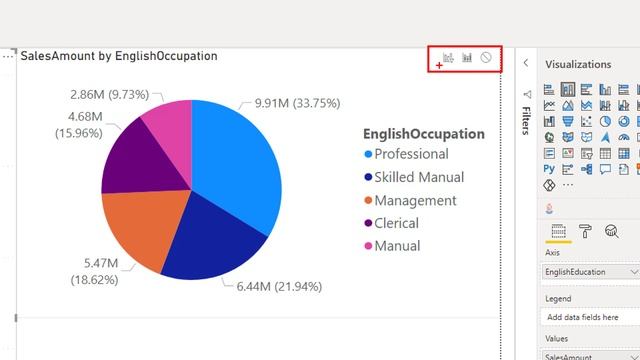The width and height of the screenshot is (640, 360).
Task: Select Professional in the legend
Action: (406, 154)
